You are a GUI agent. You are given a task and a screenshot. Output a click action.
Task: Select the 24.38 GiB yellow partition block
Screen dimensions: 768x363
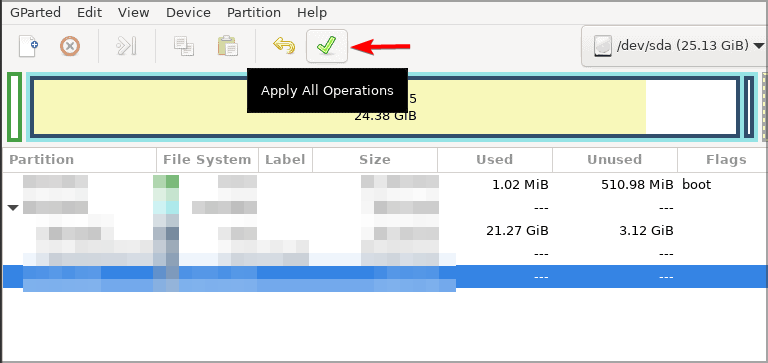point(385,107)
